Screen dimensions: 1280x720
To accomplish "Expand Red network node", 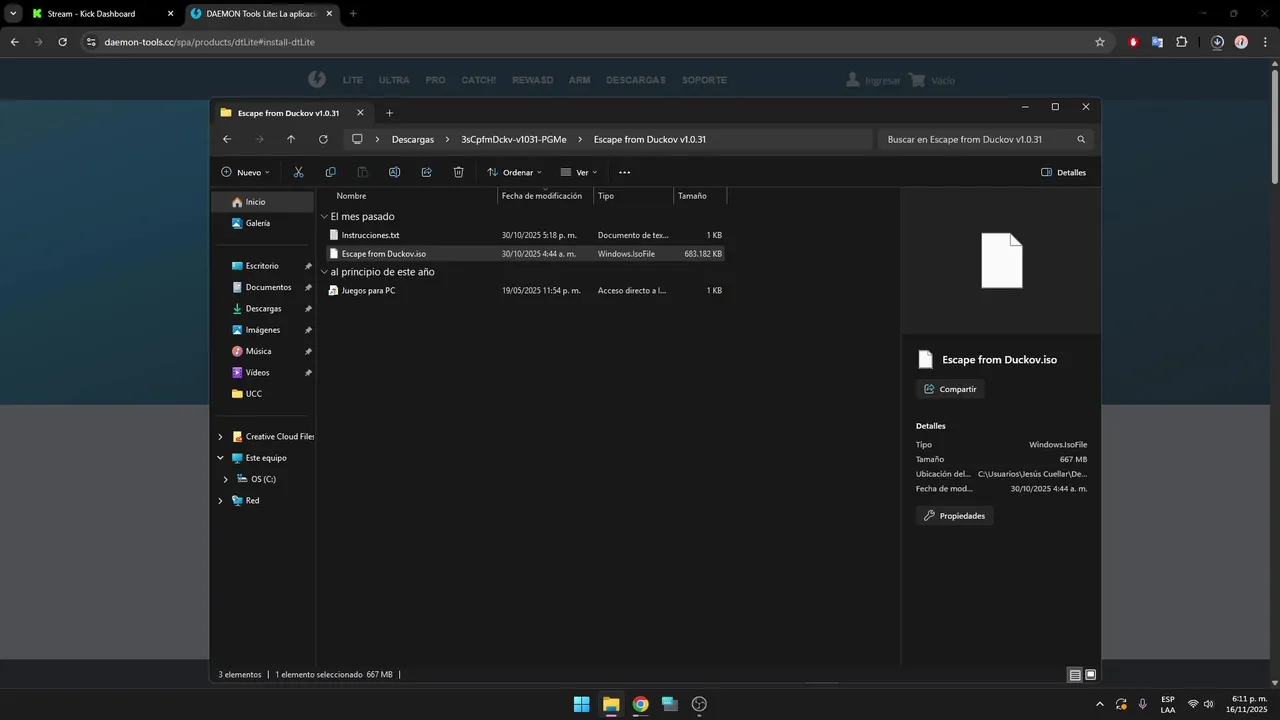I will pyautogui.click(x=221, y=501).
